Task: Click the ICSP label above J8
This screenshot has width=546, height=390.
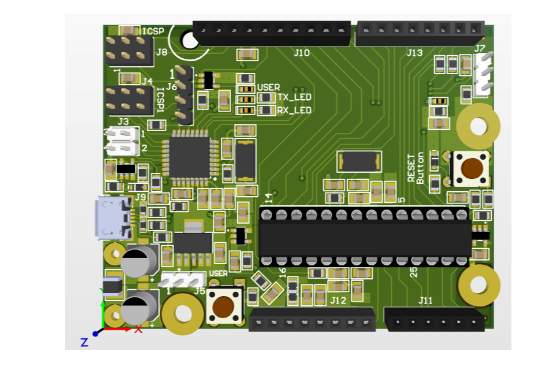Action: pos(153,31)
